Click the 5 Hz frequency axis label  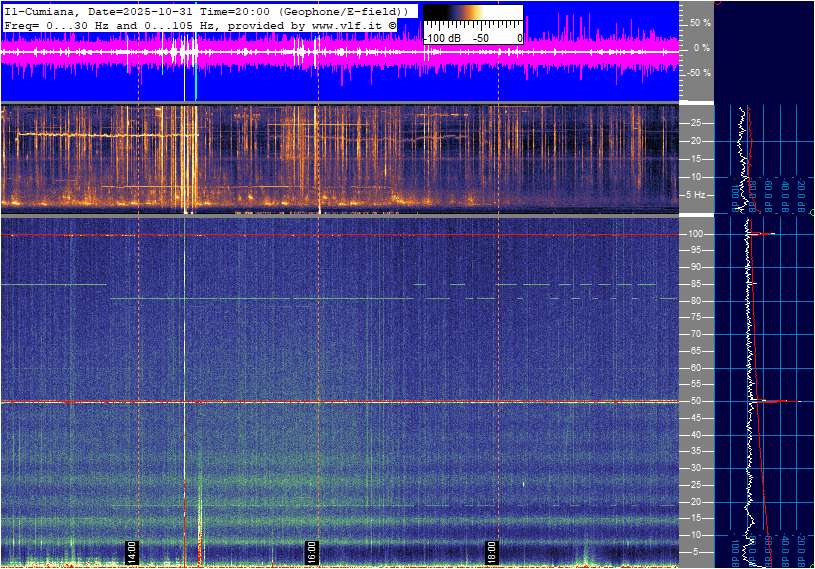(x=696, y=194)
